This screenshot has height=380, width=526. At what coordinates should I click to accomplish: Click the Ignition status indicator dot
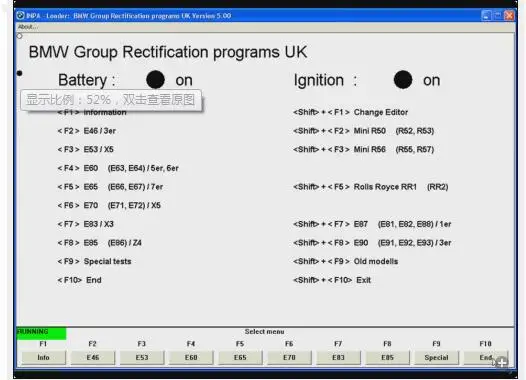click(x=403, y=80)
